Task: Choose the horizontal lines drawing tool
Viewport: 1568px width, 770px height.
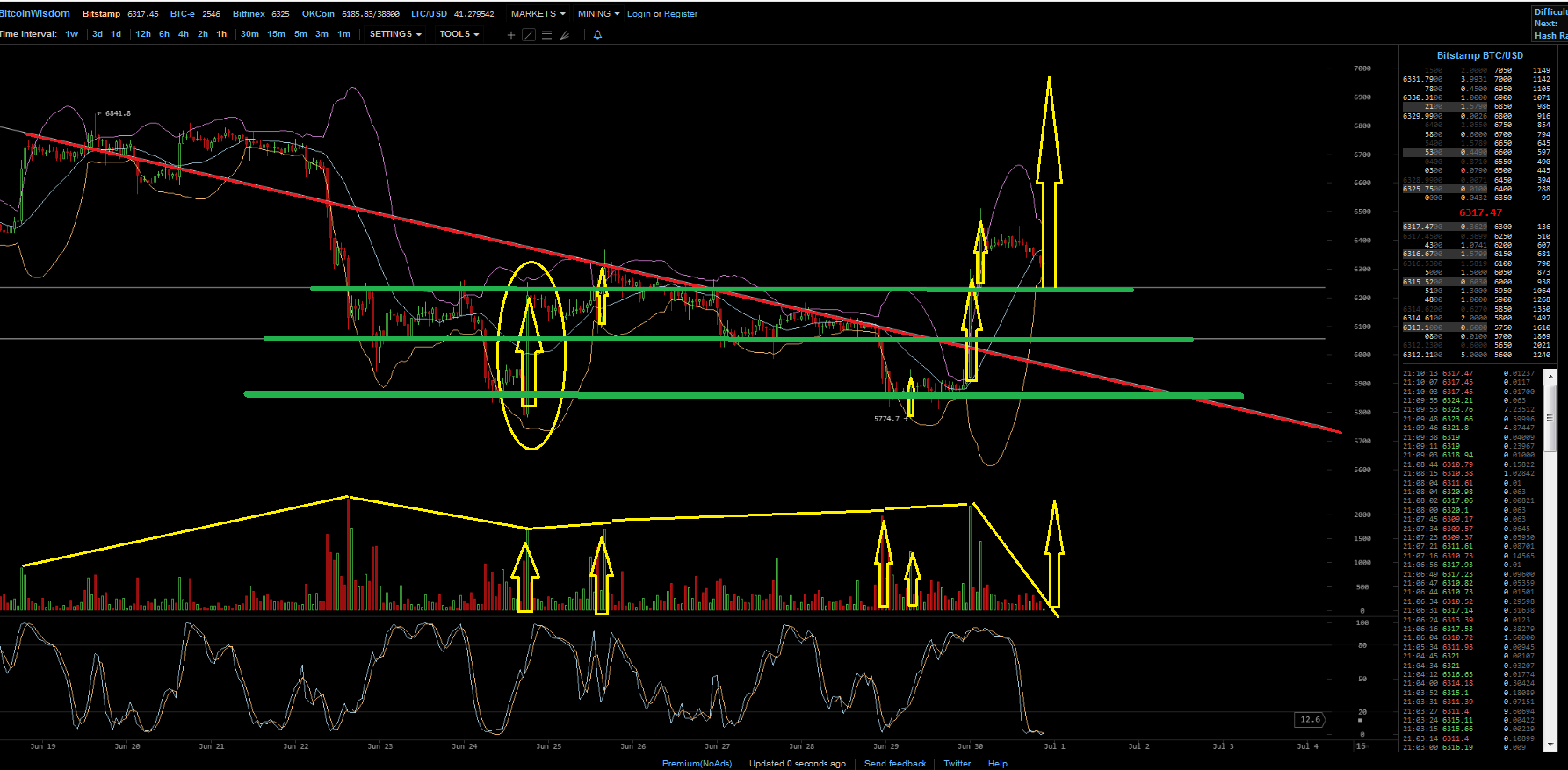Action: [x=546, y=35]
